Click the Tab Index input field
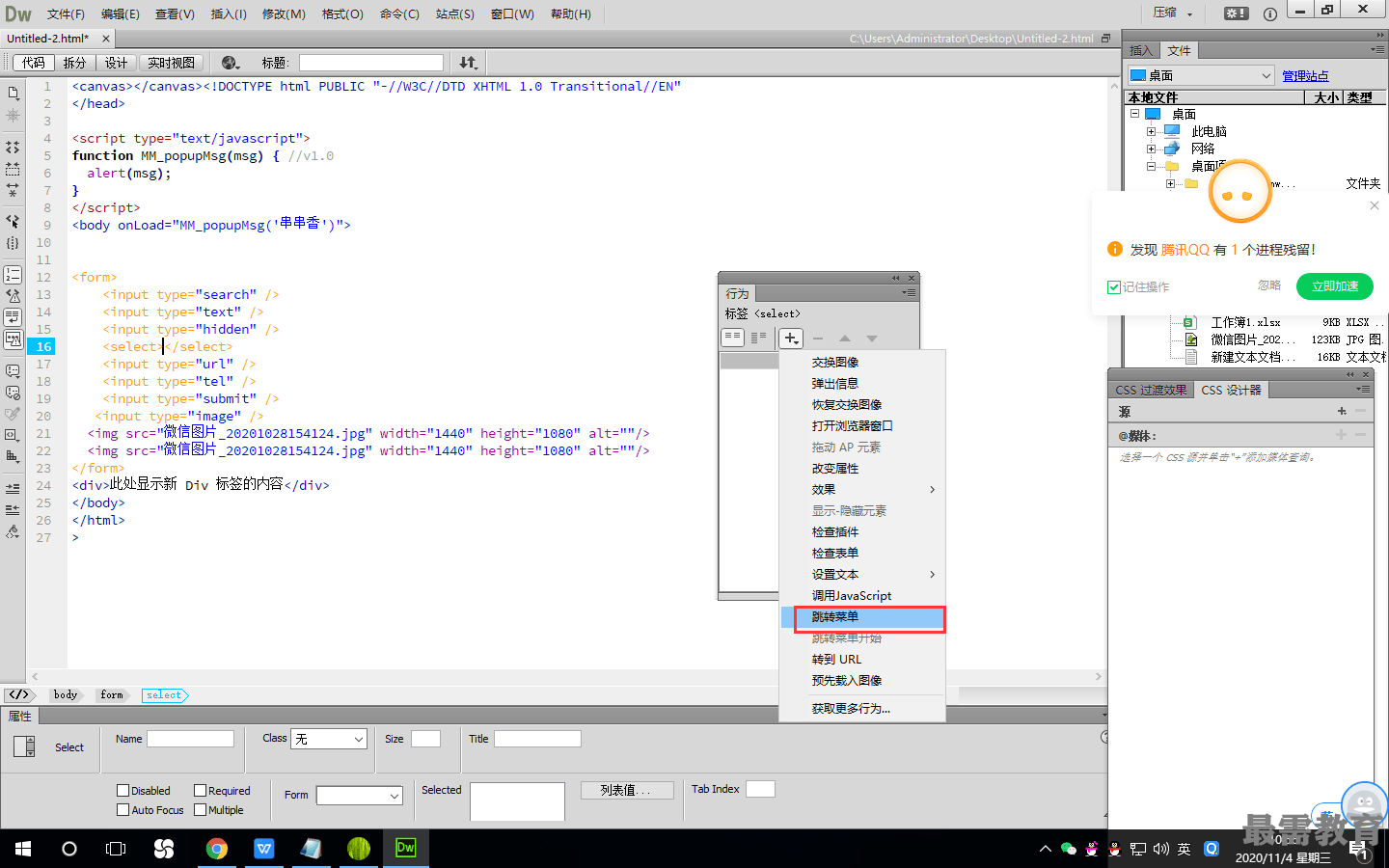 point(760,789)
